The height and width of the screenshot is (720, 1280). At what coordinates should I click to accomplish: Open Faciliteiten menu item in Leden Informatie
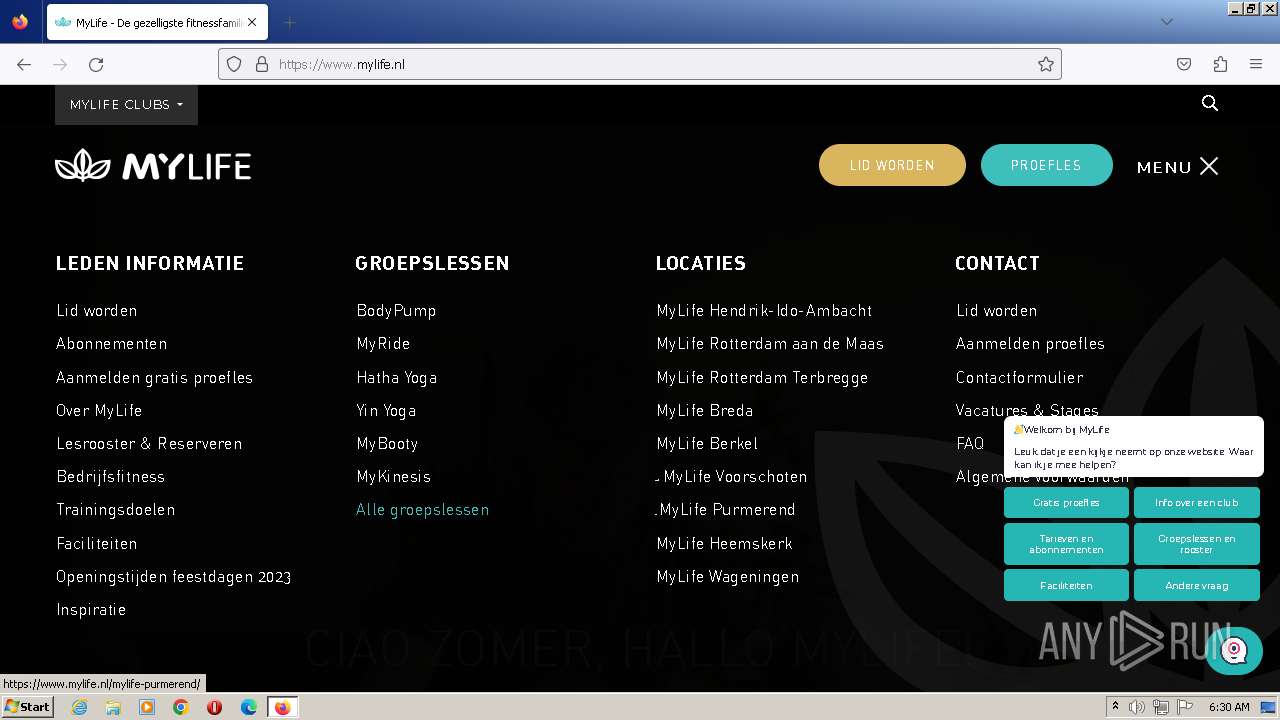click(x=97, y=543)
